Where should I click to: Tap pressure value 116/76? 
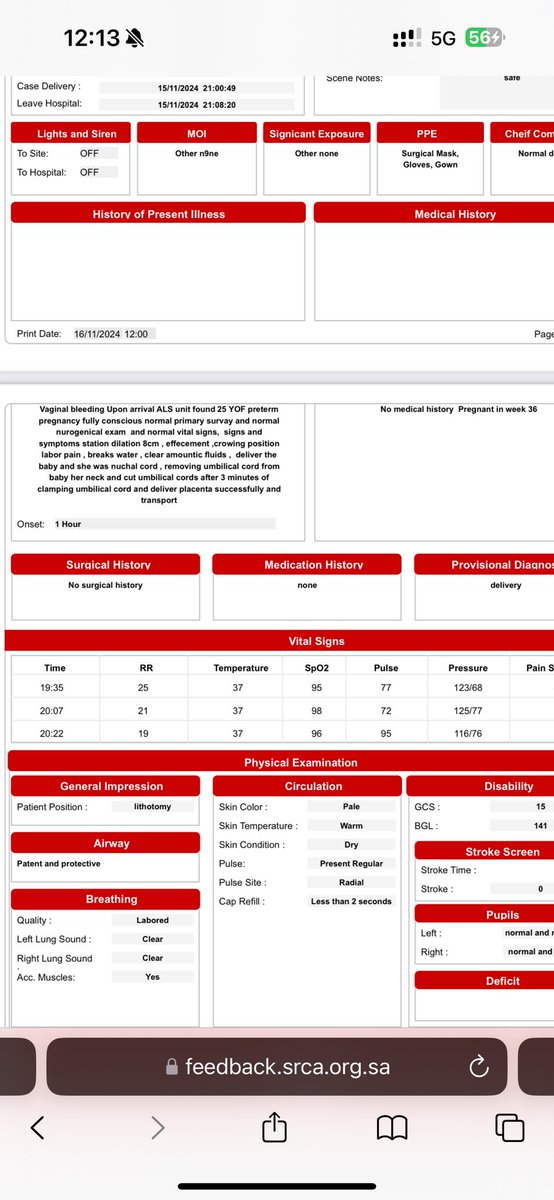click(468, 734)
